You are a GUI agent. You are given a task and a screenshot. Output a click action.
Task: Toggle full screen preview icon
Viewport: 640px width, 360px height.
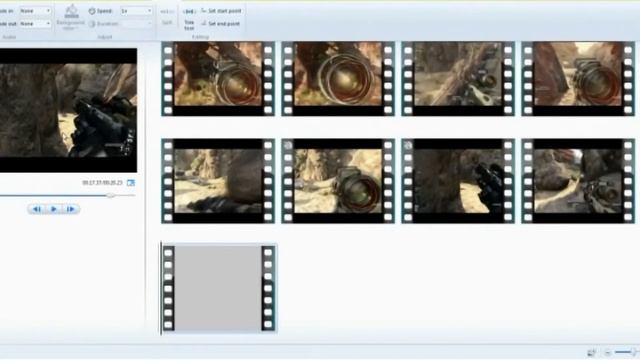(131, 182)
